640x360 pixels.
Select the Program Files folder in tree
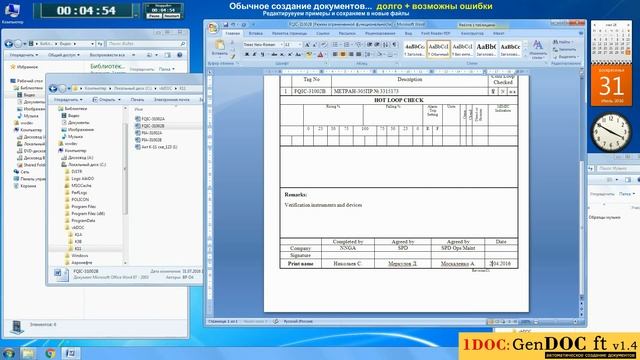point(80,207)
